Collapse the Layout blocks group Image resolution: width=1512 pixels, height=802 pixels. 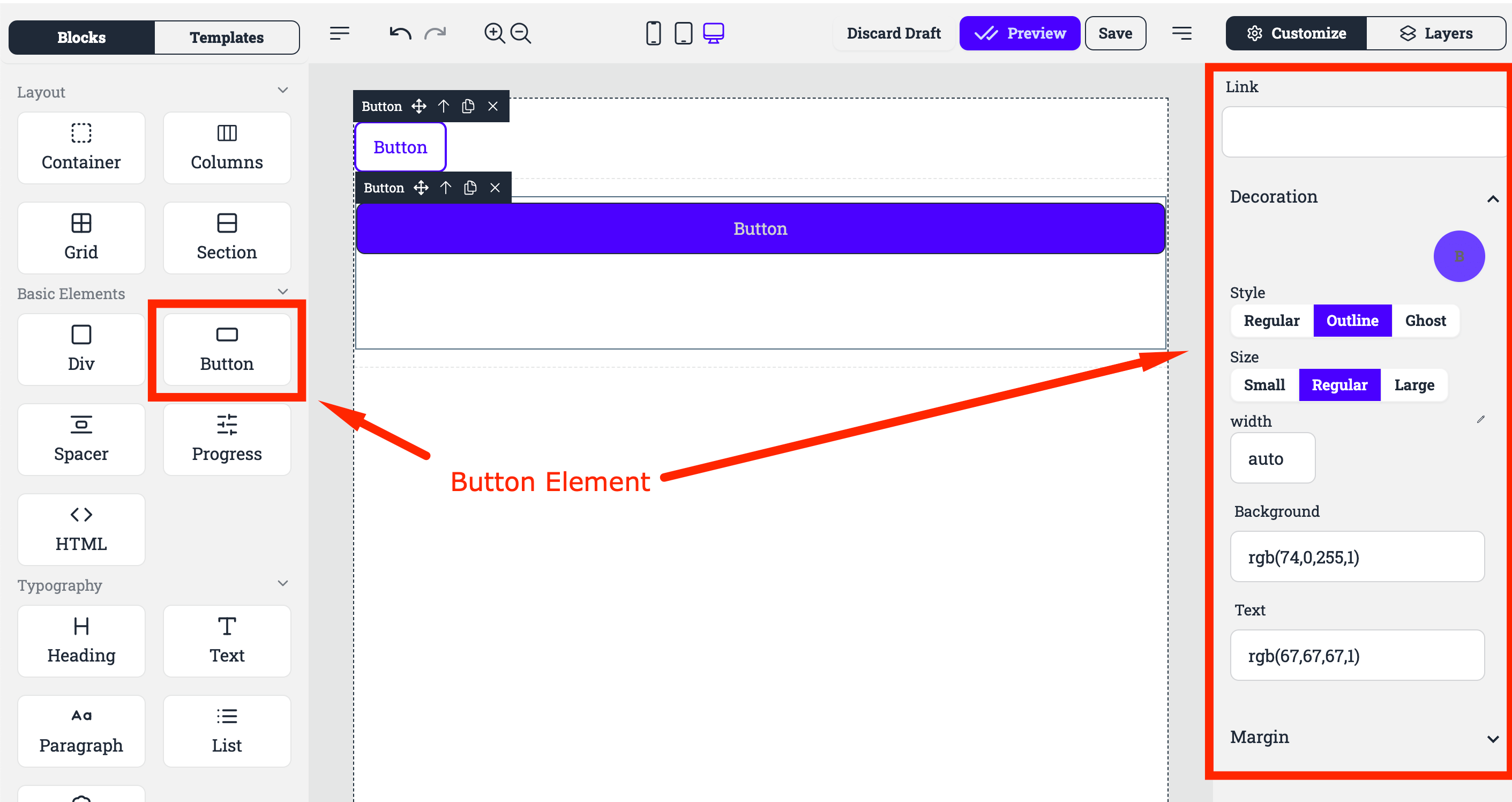283,91
